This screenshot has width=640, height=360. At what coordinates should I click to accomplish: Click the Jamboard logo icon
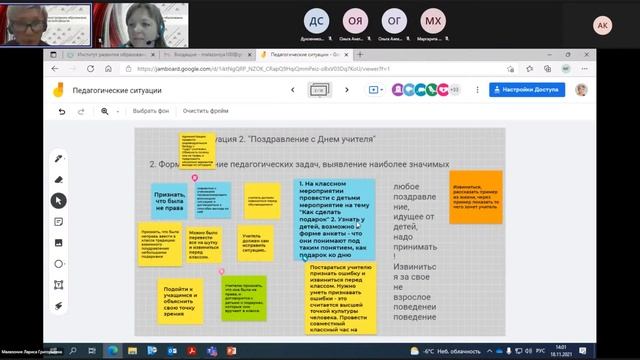(59, 90)
